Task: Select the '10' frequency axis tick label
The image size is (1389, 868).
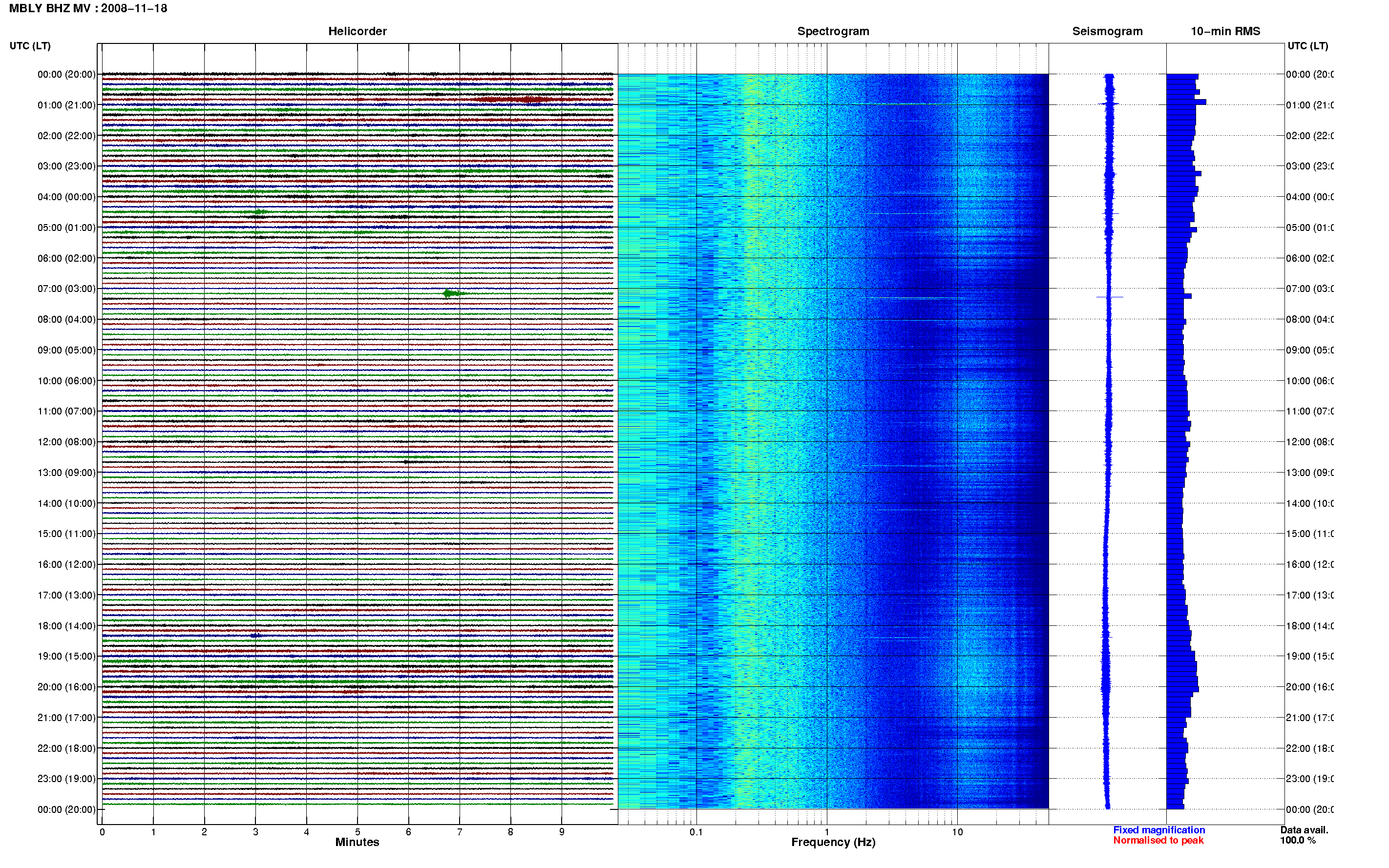Action: tap(957, 832)
